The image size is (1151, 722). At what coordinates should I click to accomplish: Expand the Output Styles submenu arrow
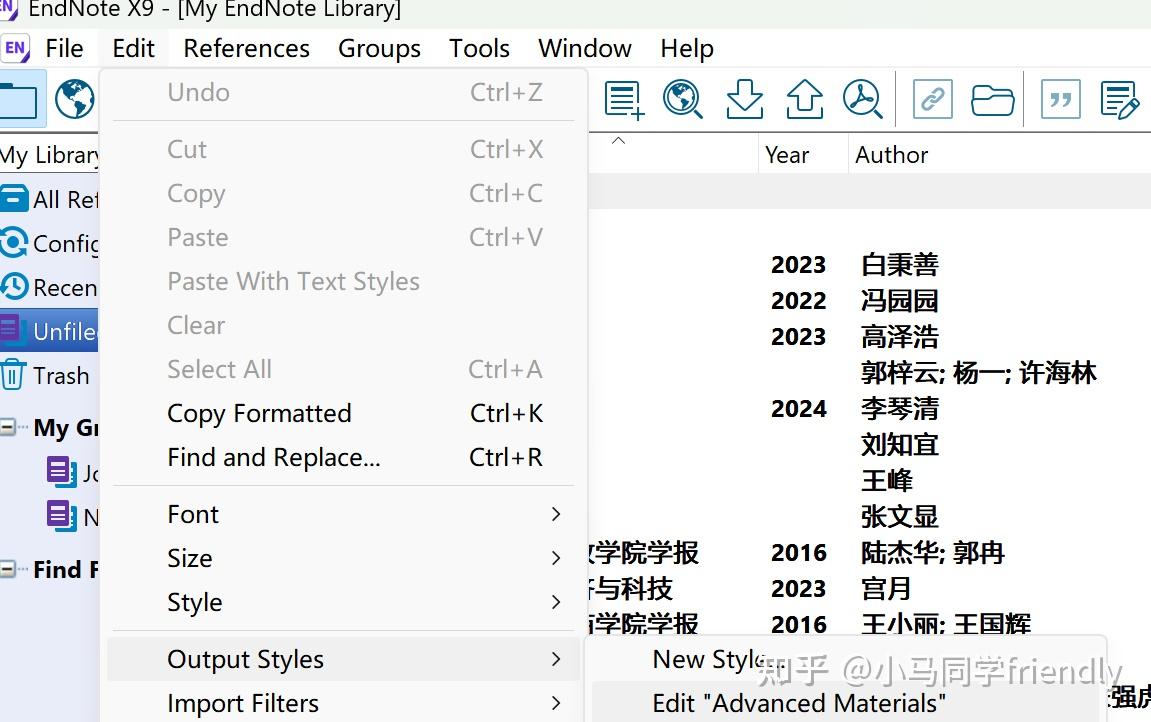[556, 659]
